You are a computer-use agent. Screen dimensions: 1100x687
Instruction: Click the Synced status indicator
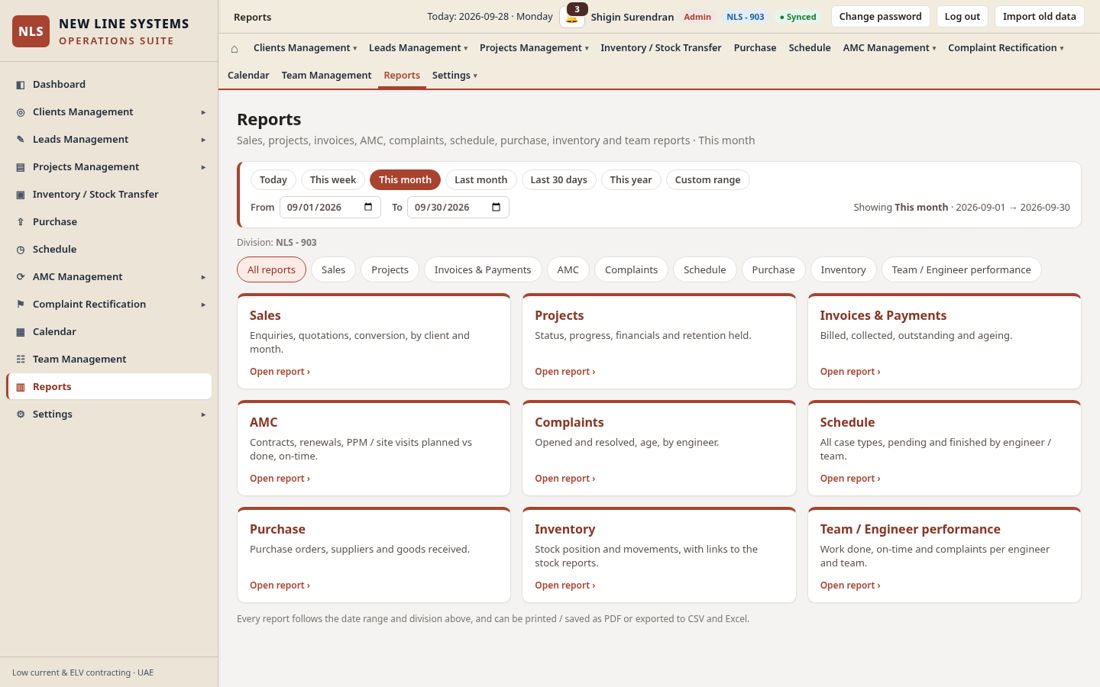click(798, 17)
